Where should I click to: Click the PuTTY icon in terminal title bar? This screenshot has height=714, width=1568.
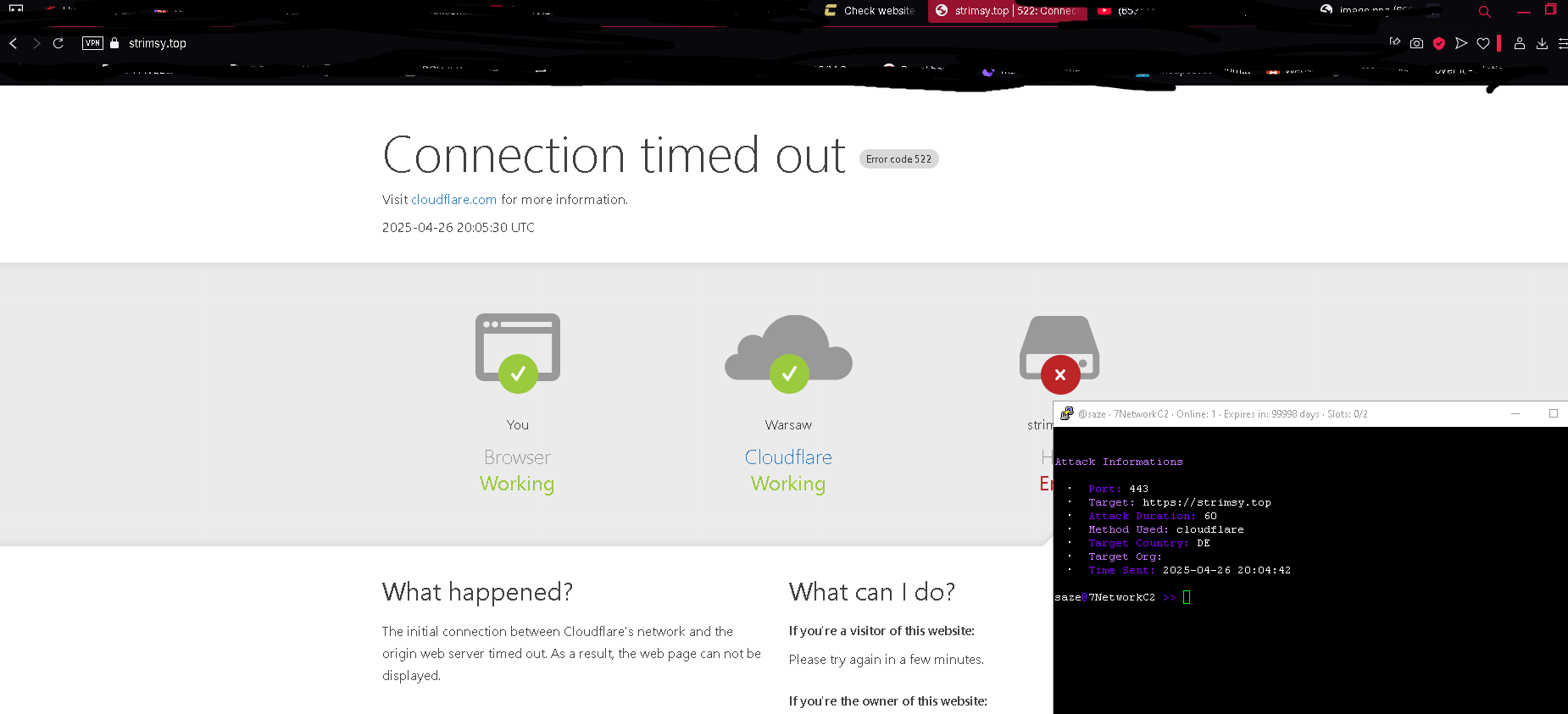[1066, 413]
